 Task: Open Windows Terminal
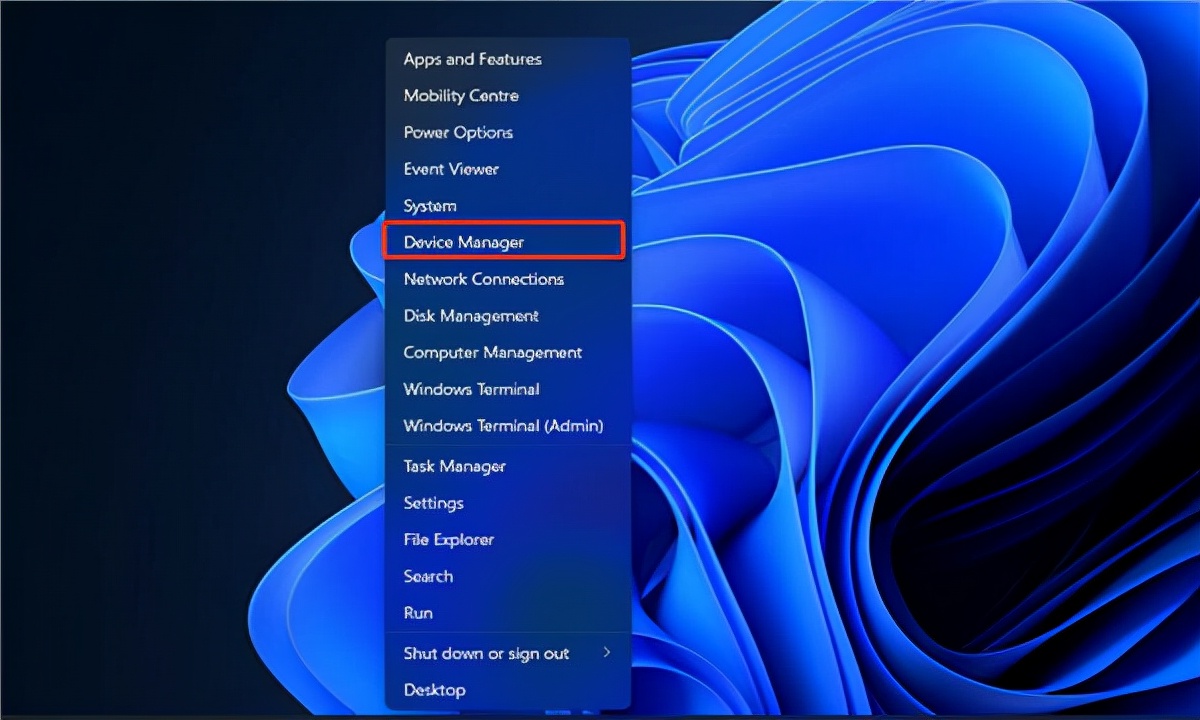click(470, 389)
